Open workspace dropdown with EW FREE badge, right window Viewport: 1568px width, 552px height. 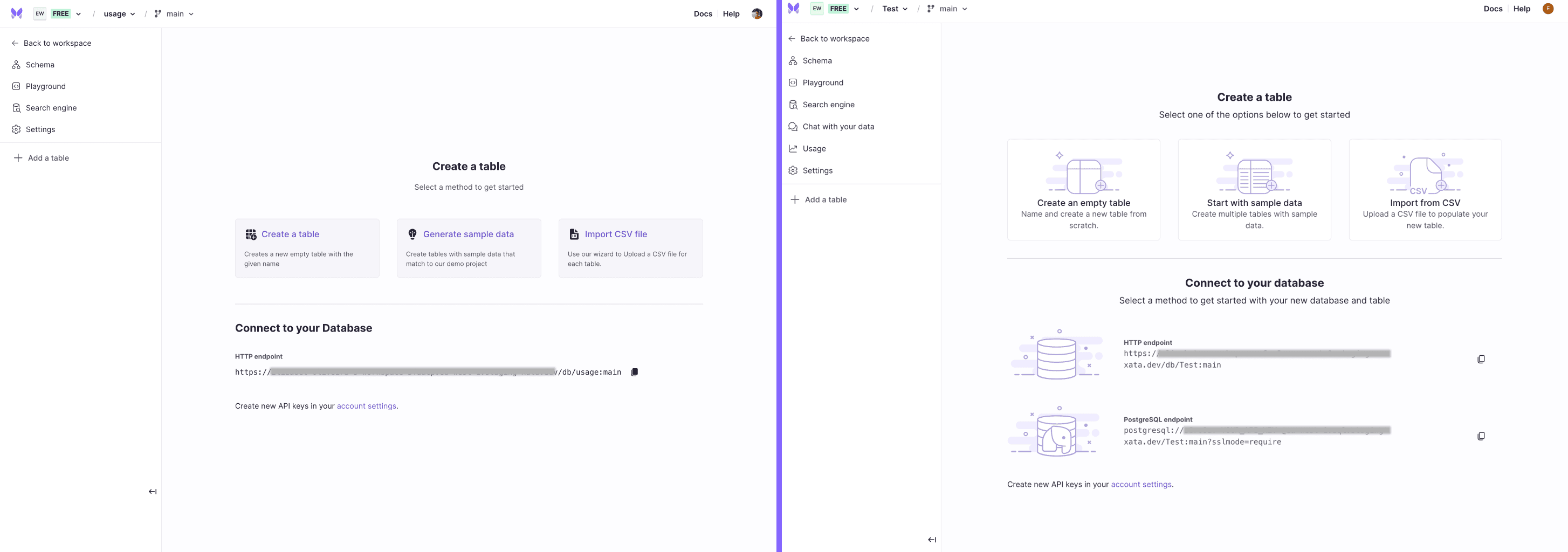click(x=835, y=9)
